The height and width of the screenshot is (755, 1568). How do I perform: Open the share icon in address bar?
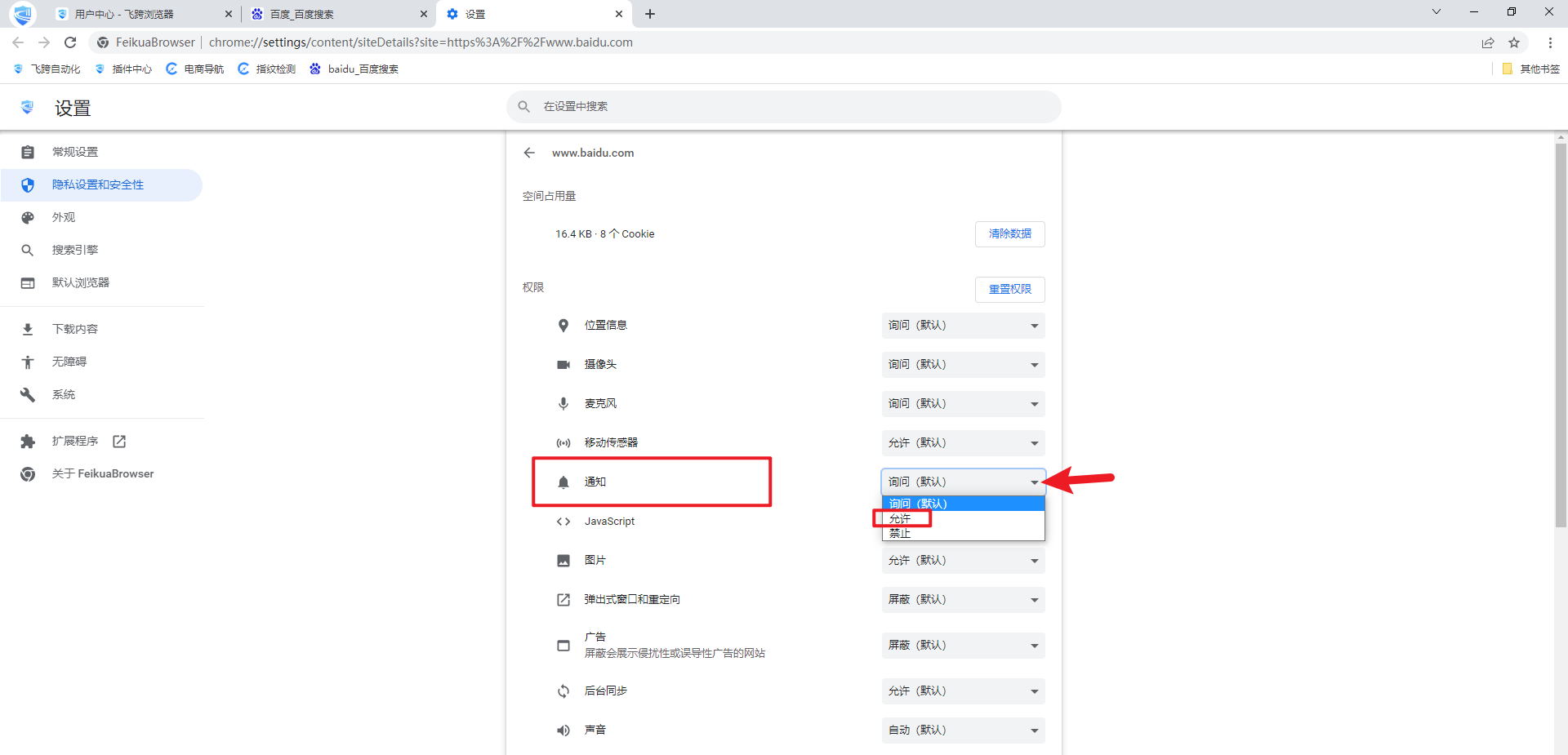(x=1488, y=42)
